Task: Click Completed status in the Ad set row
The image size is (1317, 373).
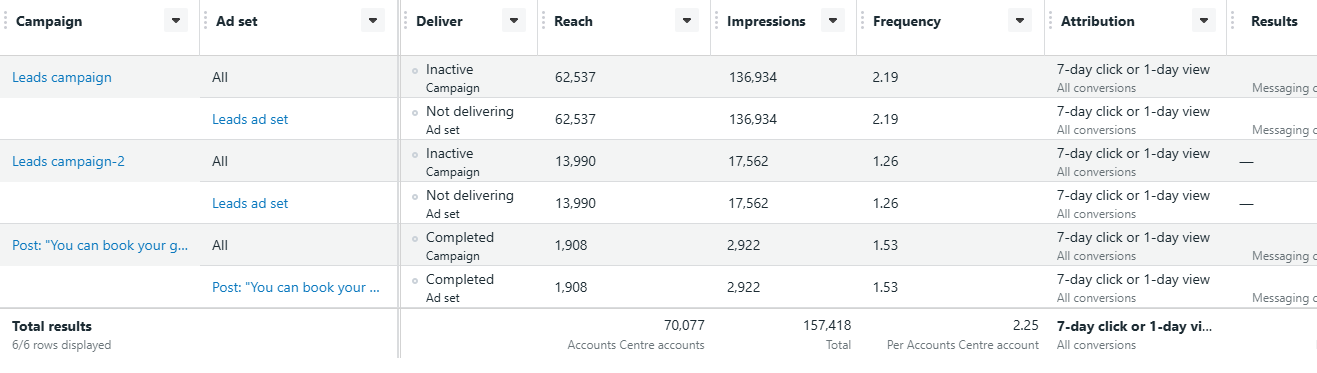Action: (x=460, y=279)
